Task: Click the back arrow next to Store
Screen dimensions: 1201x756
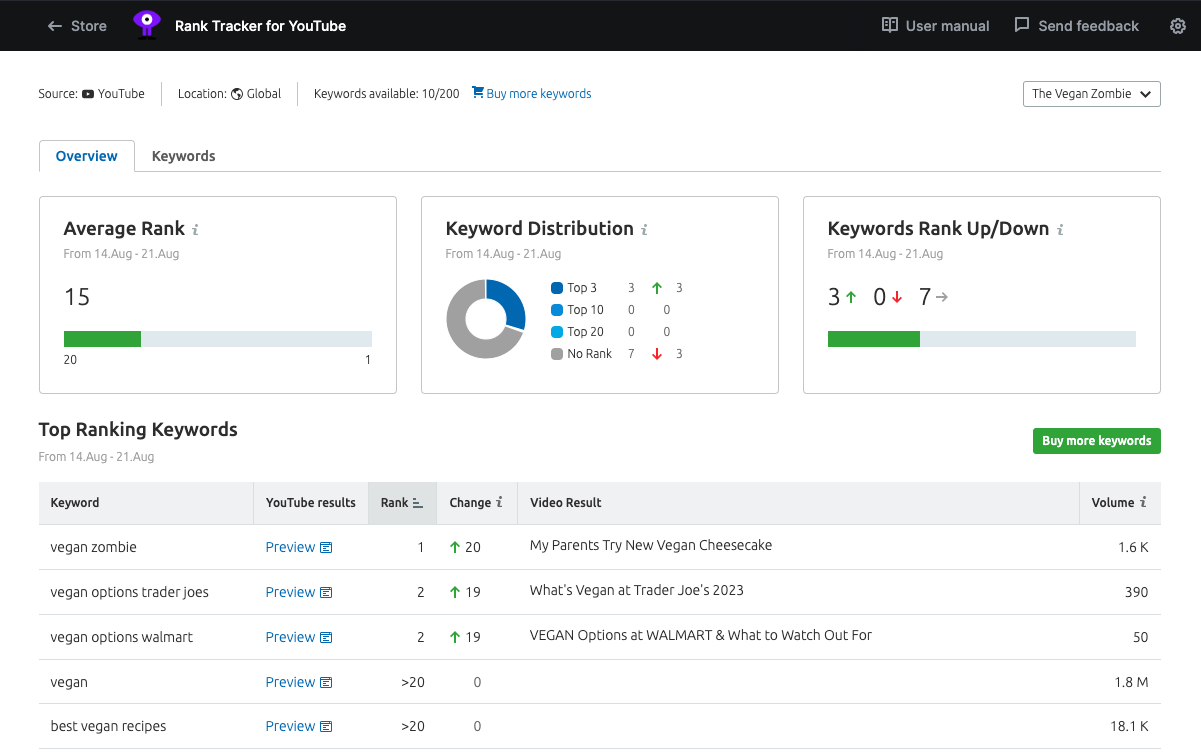Action: click(x=55, y=26)
